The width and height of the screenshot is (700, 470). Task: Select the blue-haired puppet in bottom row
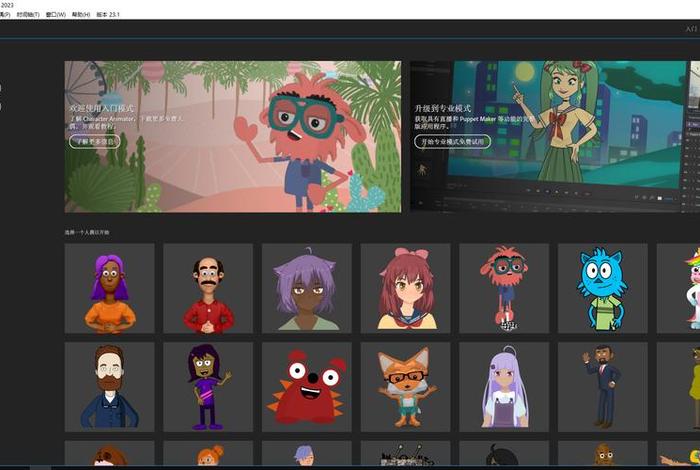click(x=307, y=453)
